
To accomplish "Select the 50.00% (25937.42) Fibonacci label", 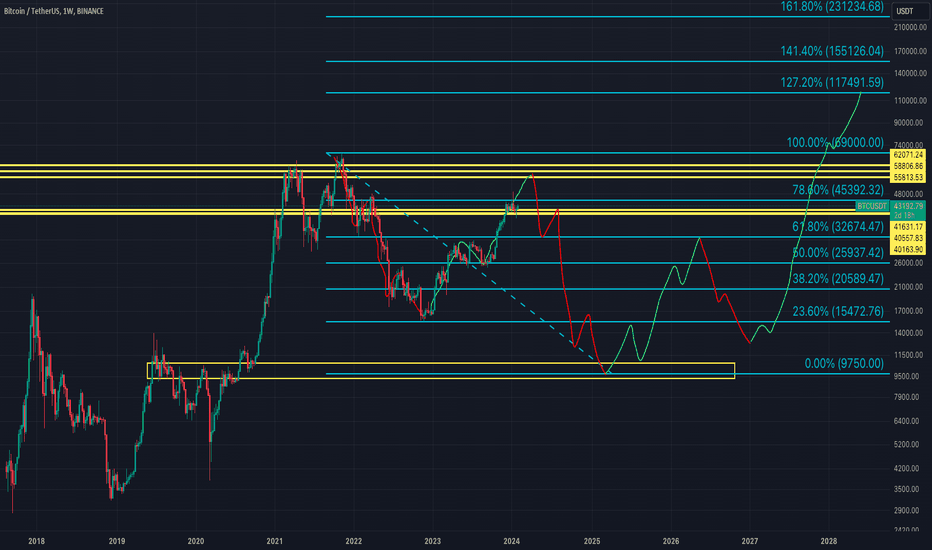I will click(x=837, y=253).
